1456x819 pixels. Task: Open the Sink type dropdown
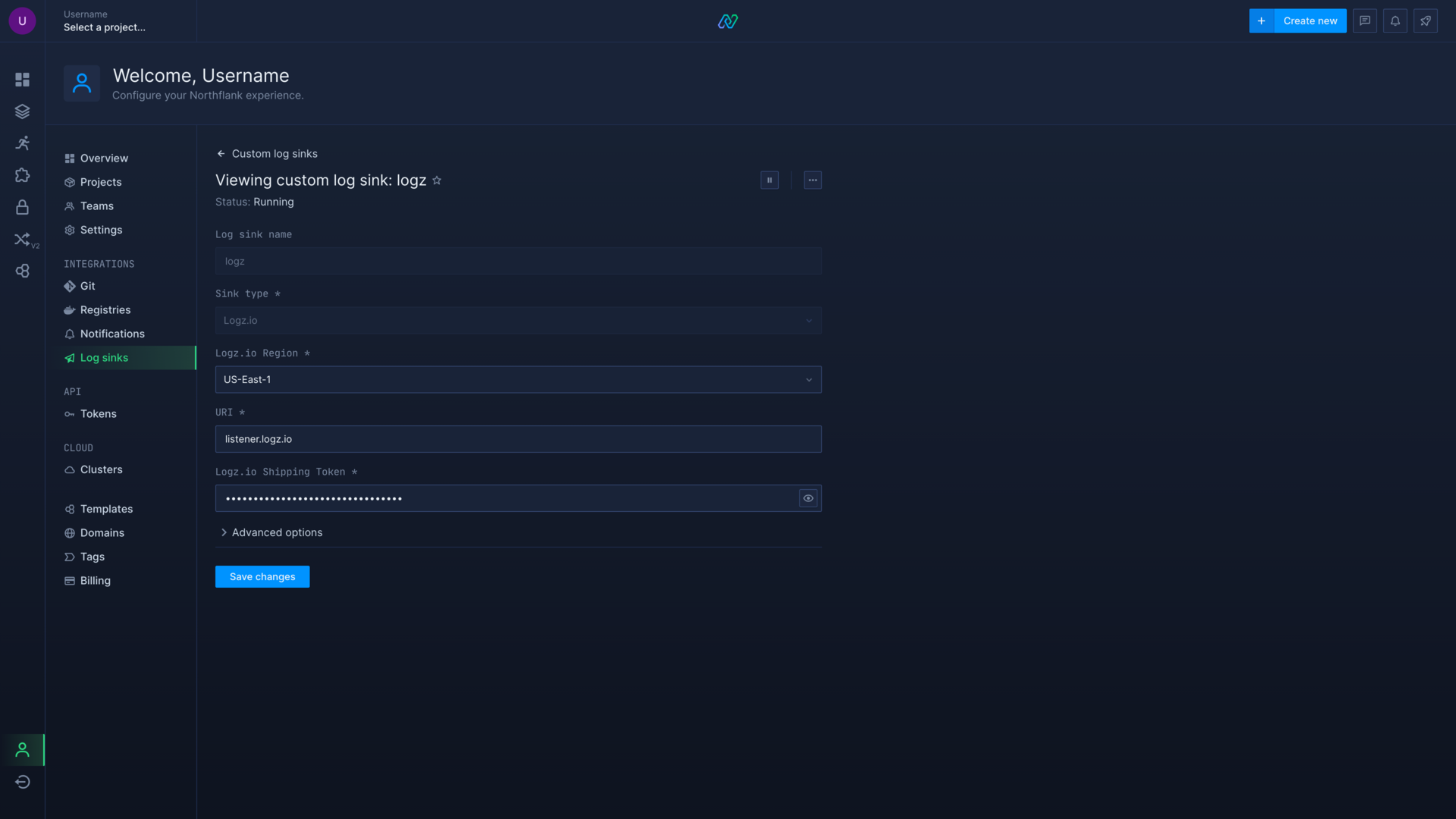[x=519, y=320]
